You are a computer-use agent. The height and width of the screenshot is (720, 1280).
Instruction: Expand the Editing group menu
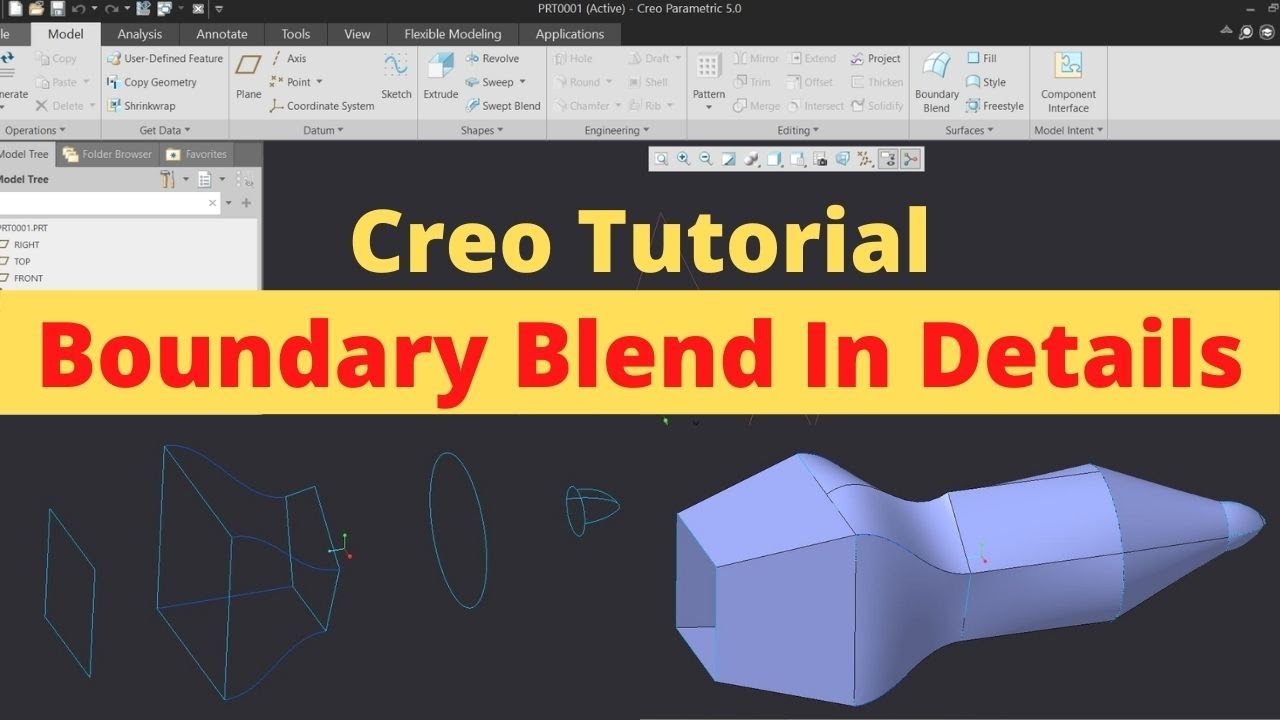click(798, 130)
